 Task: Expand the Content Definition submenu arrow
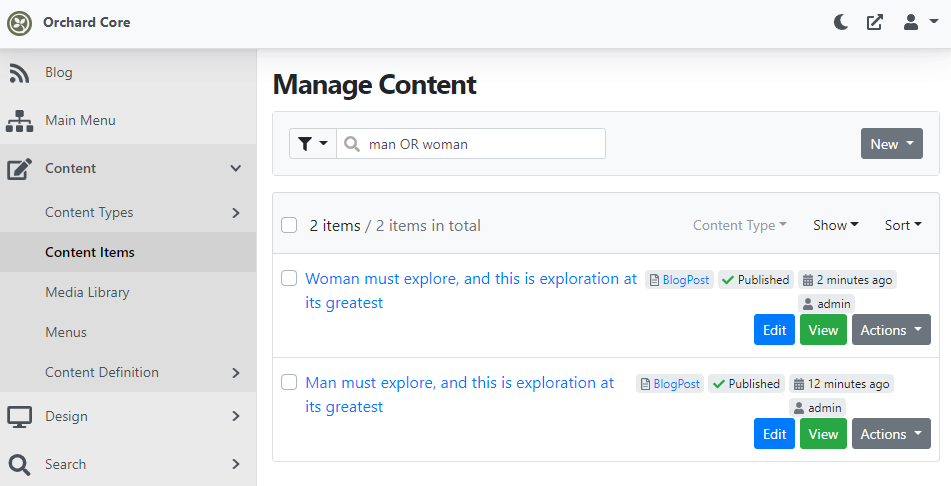point(236,373)
